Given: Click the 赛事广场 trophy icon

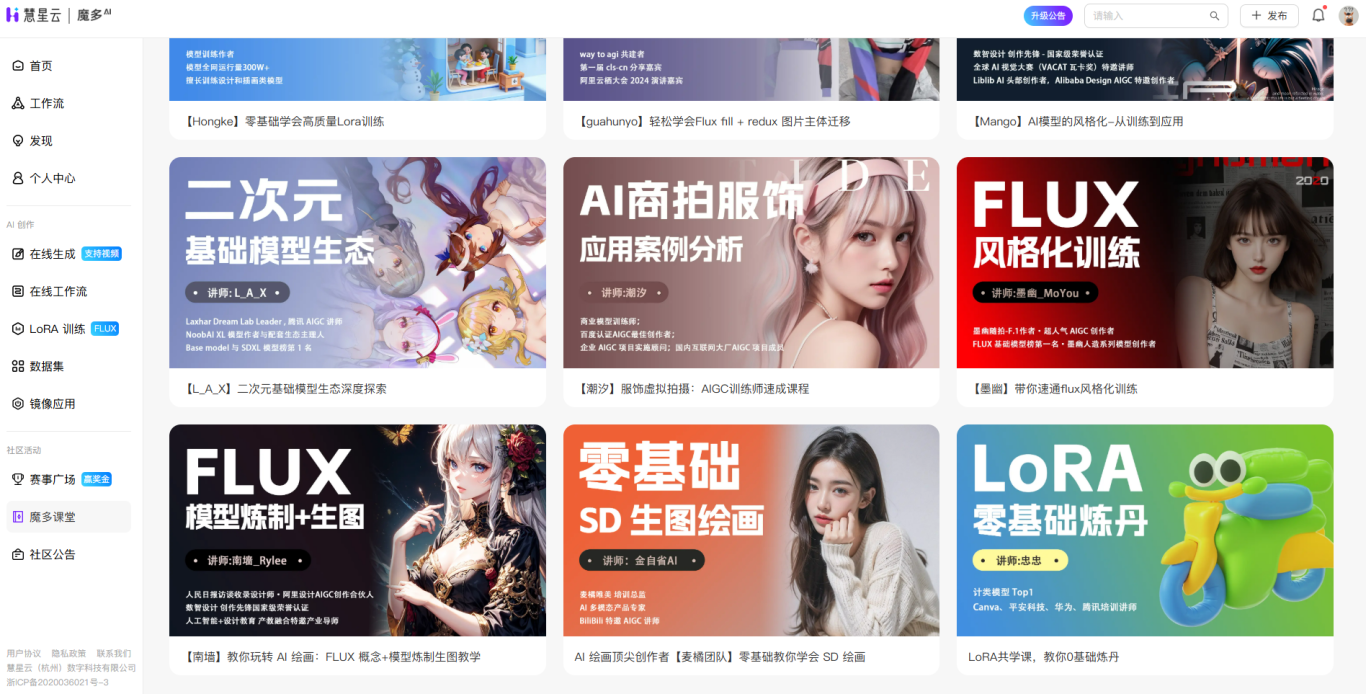Looking at the screenshot, I should point(17,479).
